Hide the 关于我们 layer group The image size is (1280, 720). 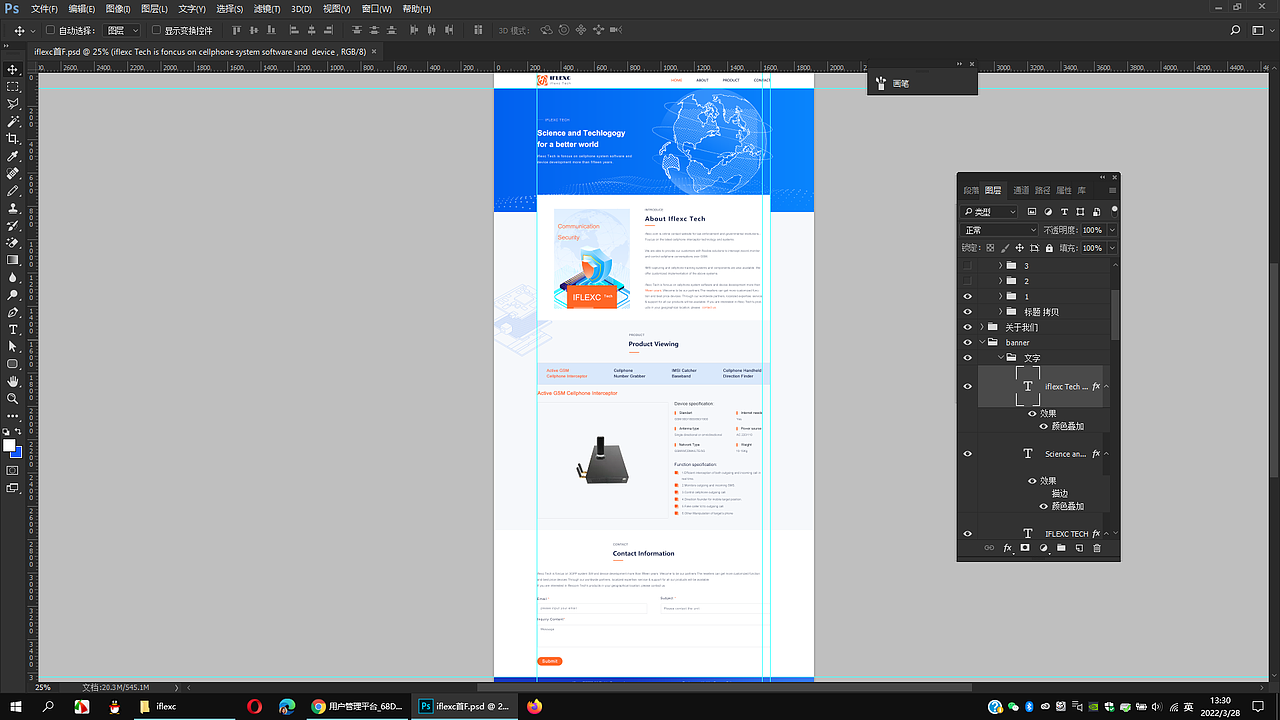click(967, 327)
